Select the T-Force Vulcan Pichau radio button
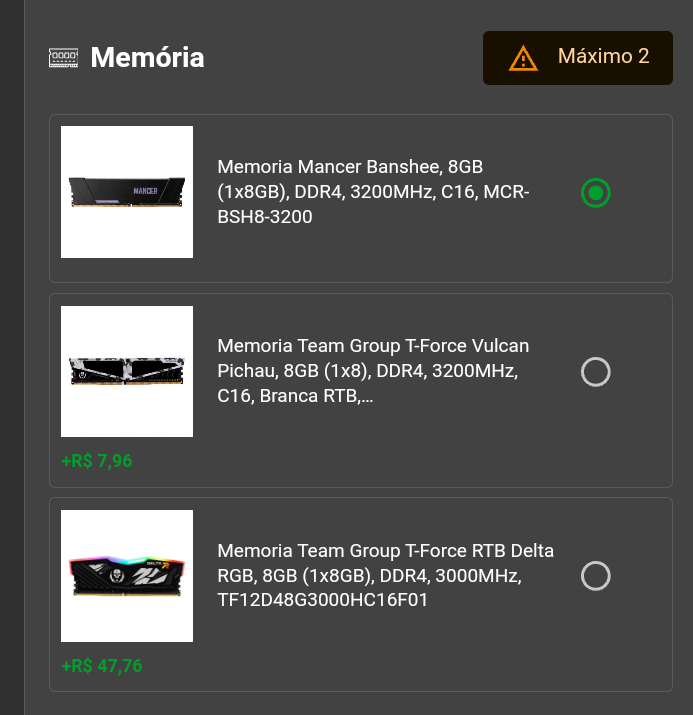 [595, 372]
